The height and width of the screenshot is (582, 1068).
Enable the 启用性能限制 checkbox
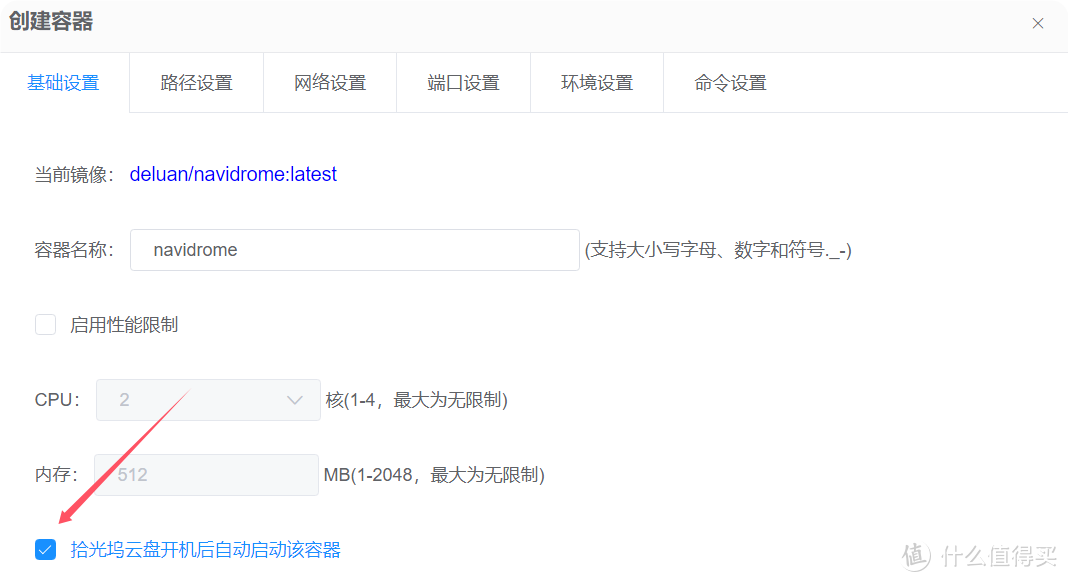(45, 324)
